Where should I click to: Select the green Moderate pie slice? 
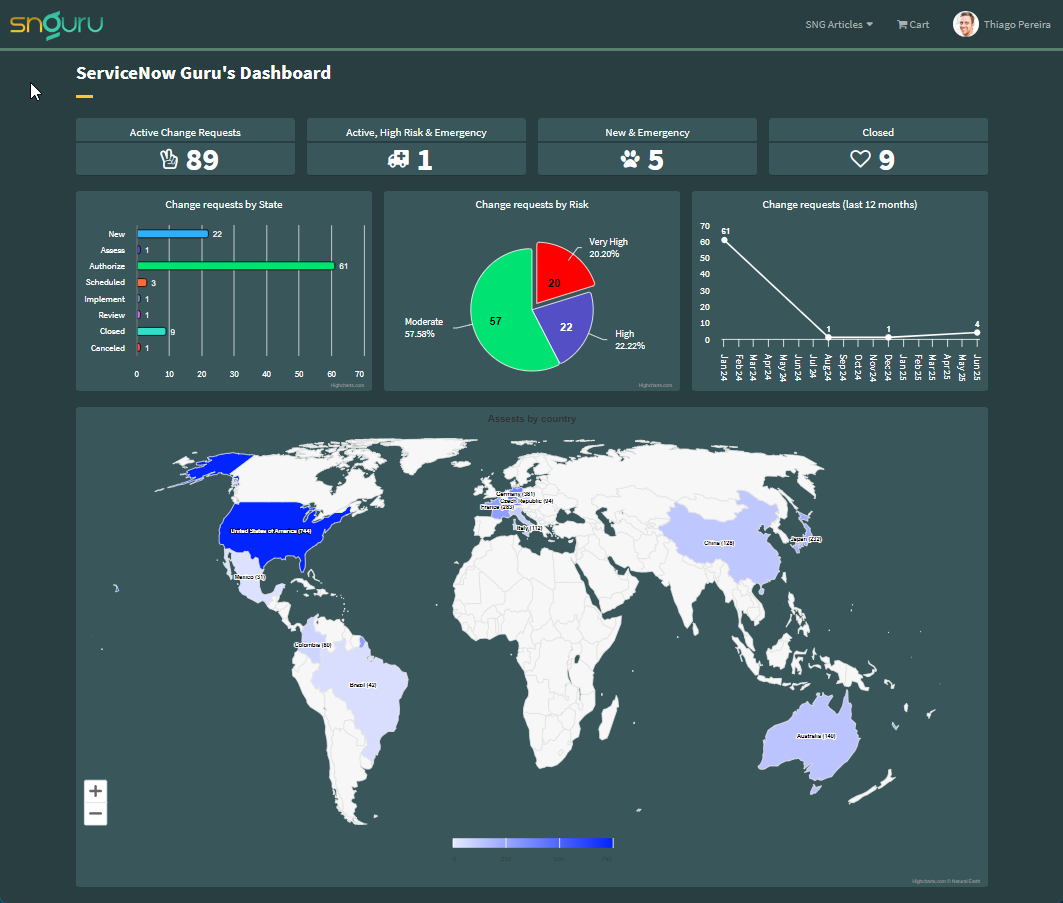(x=498, y=310)
